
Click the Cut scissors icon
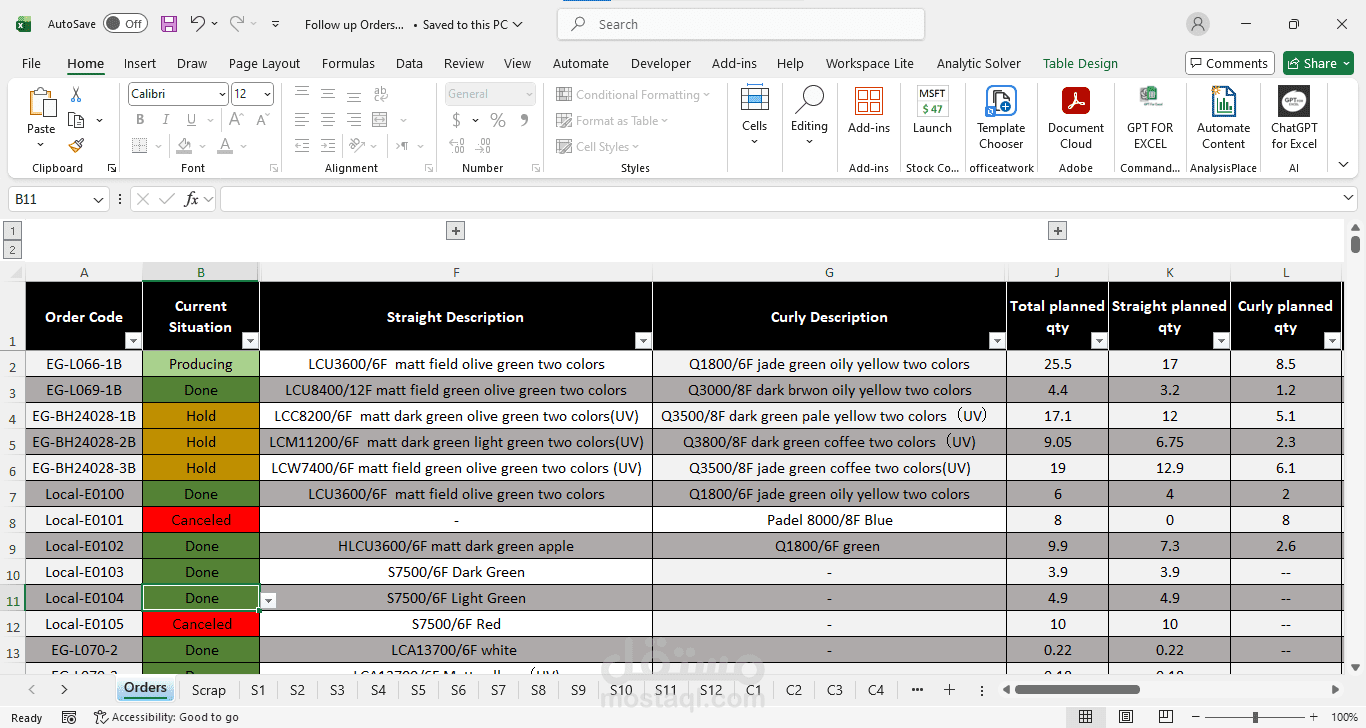point(76,95)
